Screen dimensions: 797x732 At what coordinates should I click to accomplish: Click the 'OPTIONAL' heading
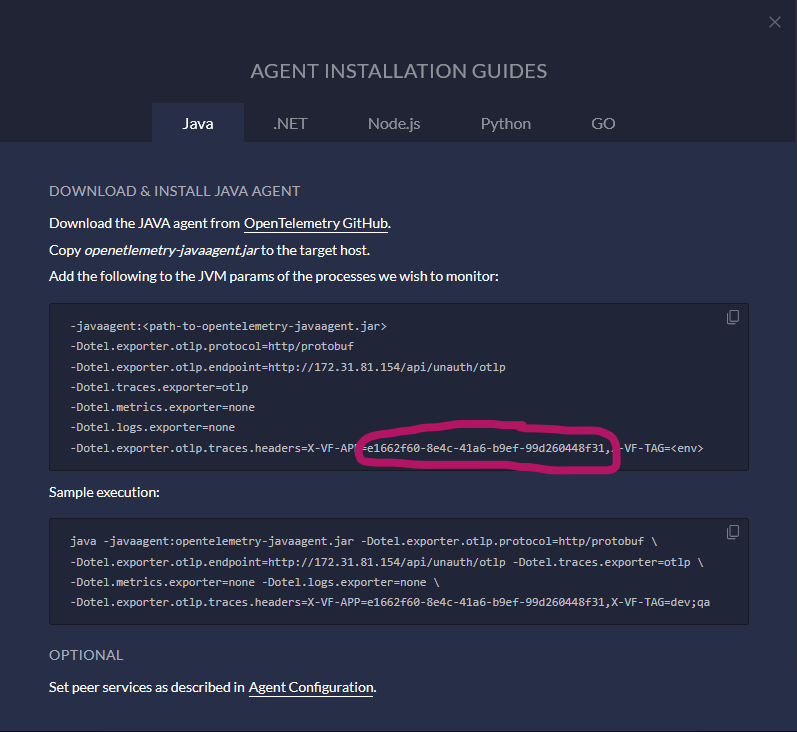(x=86, y=655)
